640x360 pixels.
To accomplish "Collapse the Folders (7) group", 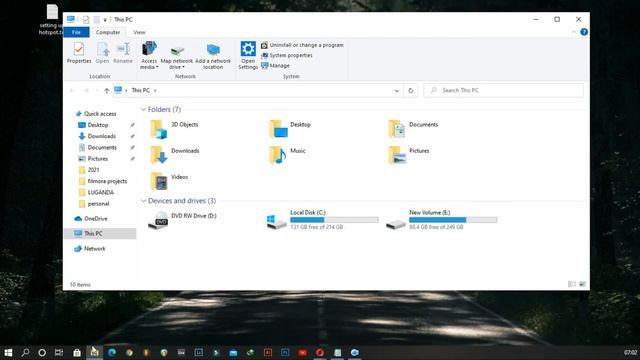I will (x=143, y=109).
